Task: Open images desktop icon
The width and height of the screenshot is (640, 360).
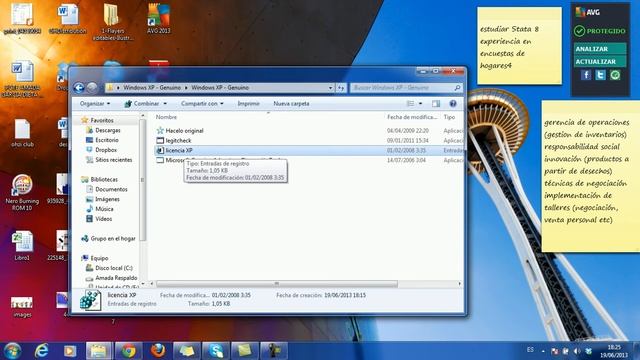Action: [22, 307]
